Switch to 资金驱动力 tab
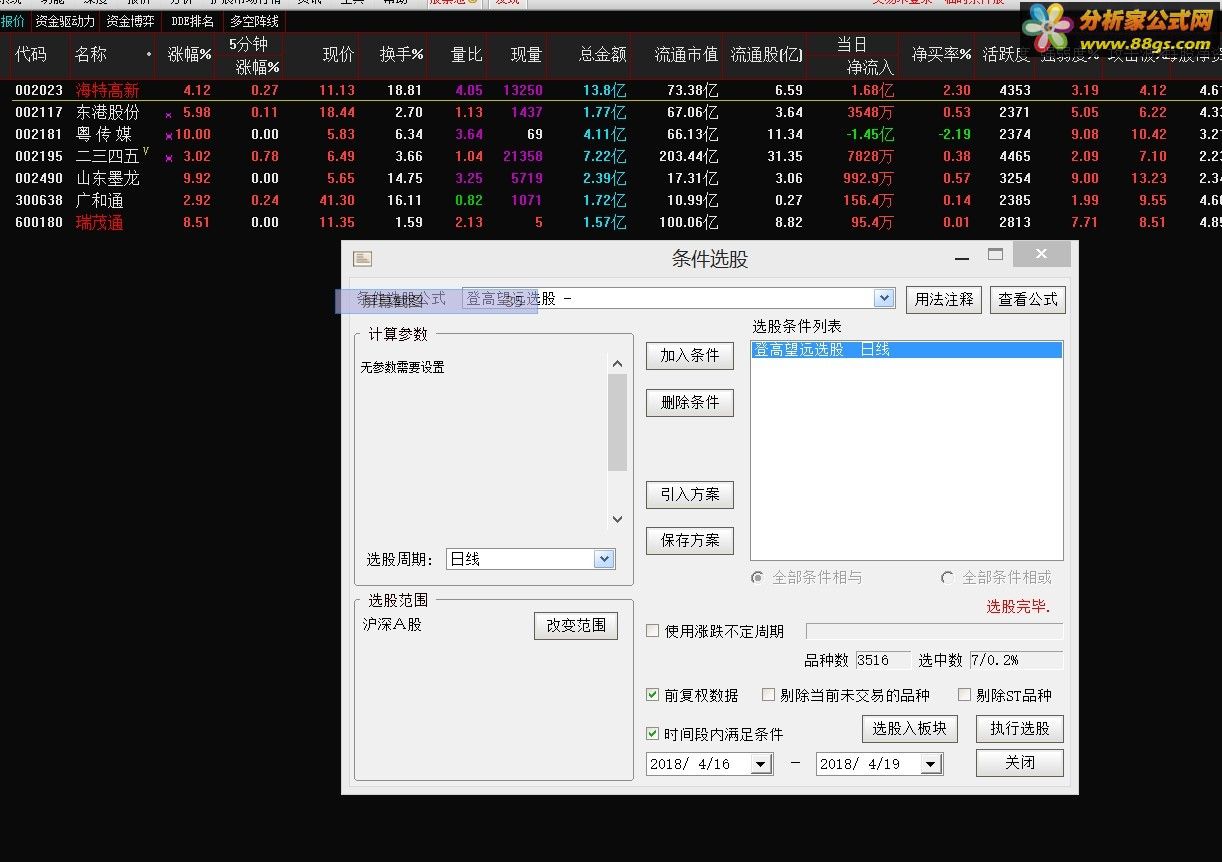 (x=65, y=21)
